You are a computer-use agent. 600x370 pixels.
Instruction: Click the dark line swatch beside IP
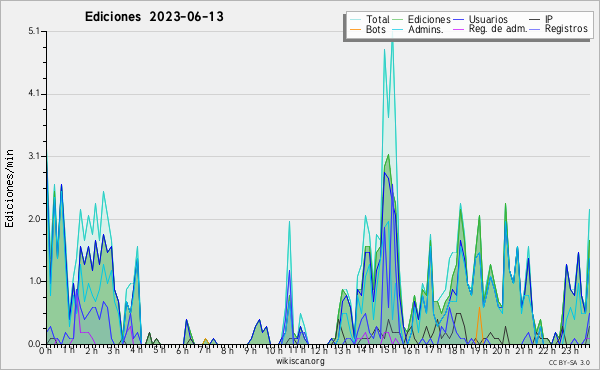tap(535, 20)
